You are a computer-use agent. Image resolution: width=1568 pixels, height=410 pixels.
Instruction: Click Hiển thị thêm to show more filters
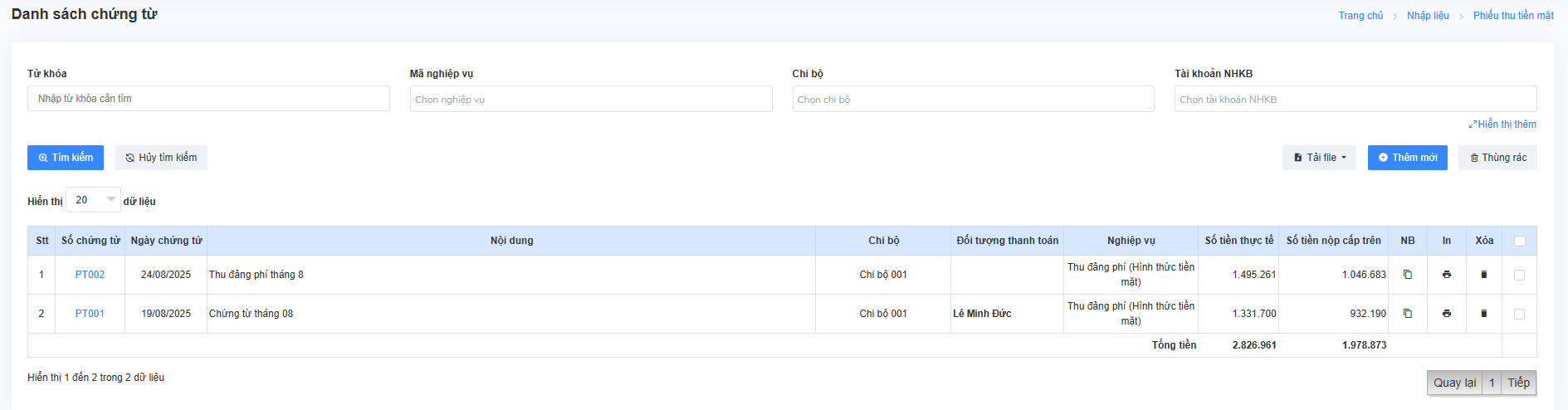pos(1502,124)
